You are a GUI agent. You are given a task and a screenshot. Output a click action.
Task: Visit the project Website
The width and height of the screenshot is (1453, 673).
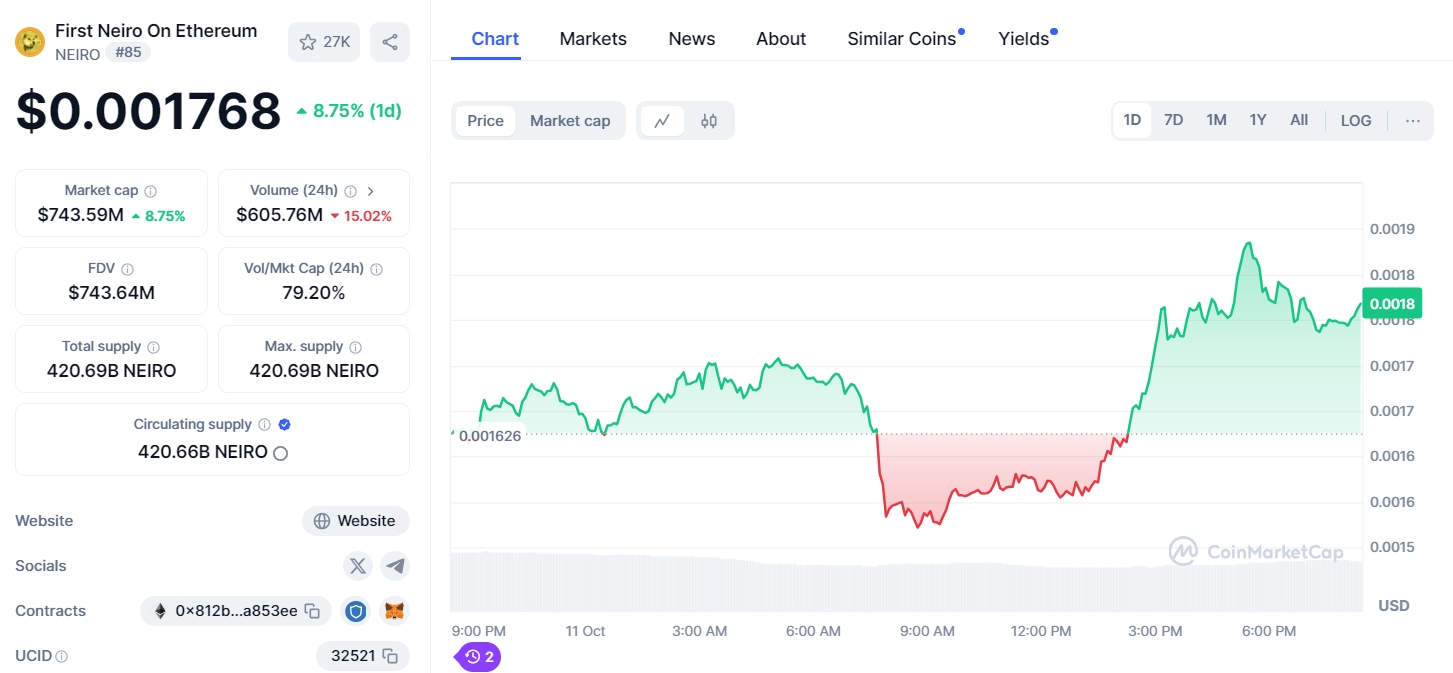point(355,520)
